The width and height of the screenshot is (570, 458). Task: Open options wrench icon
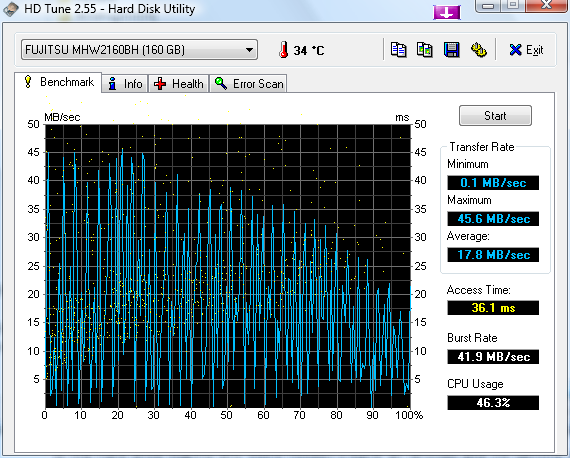click(478, 50)
